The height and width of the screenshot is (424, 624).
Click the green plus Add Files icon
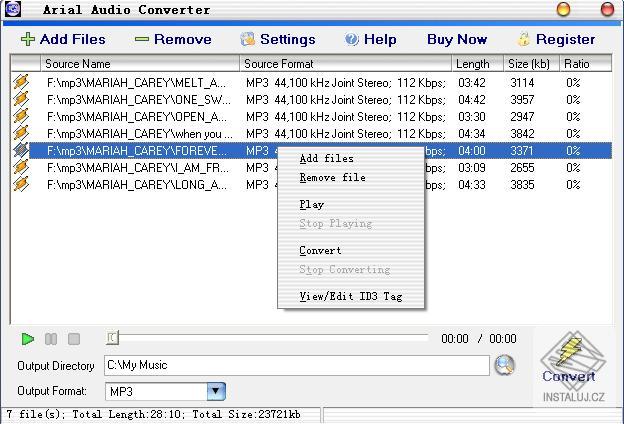pos(28,39)
